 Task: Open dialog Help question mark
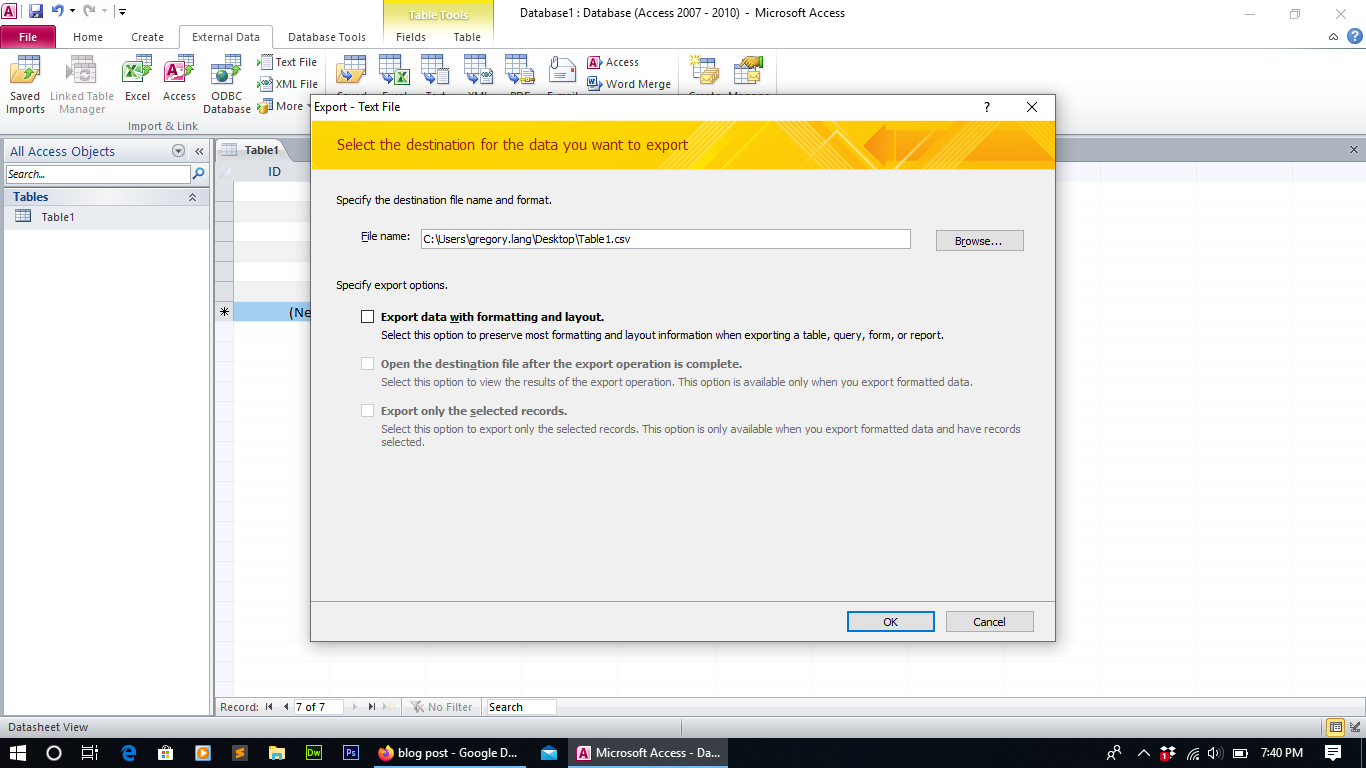[x=986, y=107]
